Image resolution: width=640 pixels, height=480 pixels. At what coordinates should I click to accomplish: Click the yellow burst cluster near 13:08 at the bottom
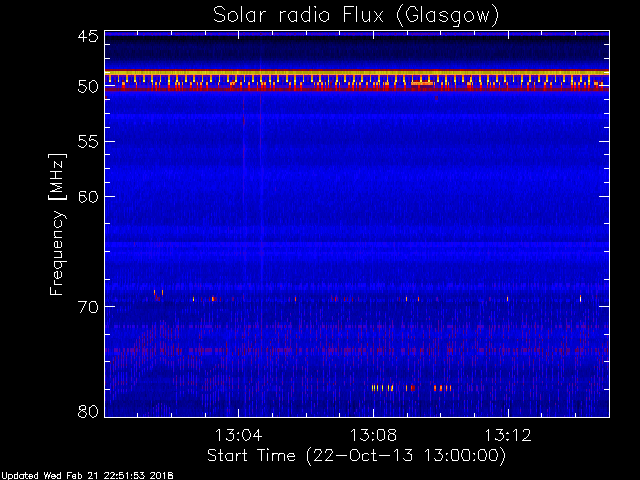[x=382, y=388]
